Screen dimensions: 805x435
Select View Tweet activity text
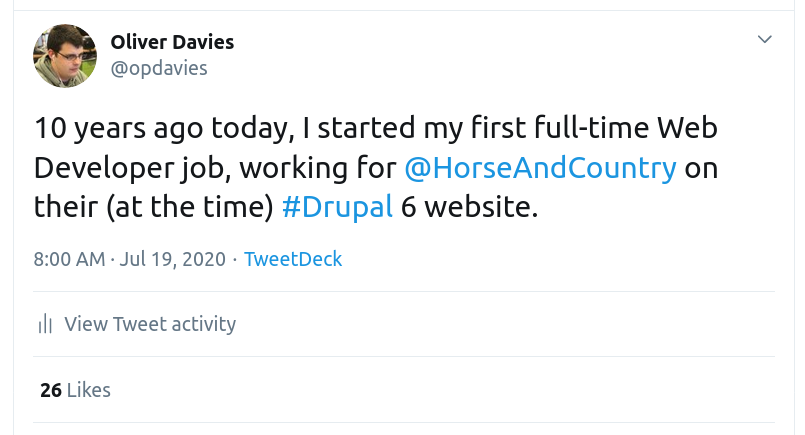[x=150, y=324]
